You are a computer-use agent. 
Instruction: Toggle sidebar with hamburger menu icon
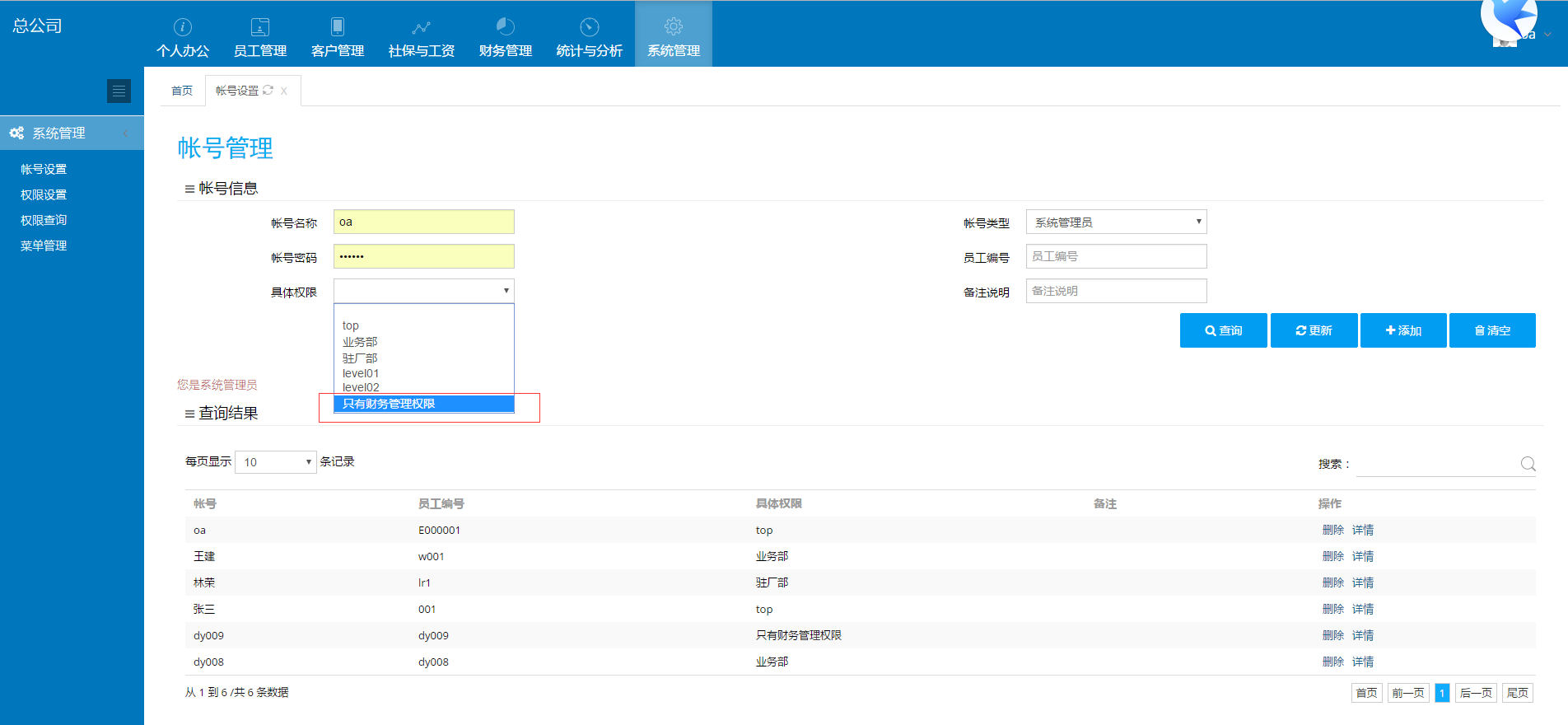pos(119,91)
